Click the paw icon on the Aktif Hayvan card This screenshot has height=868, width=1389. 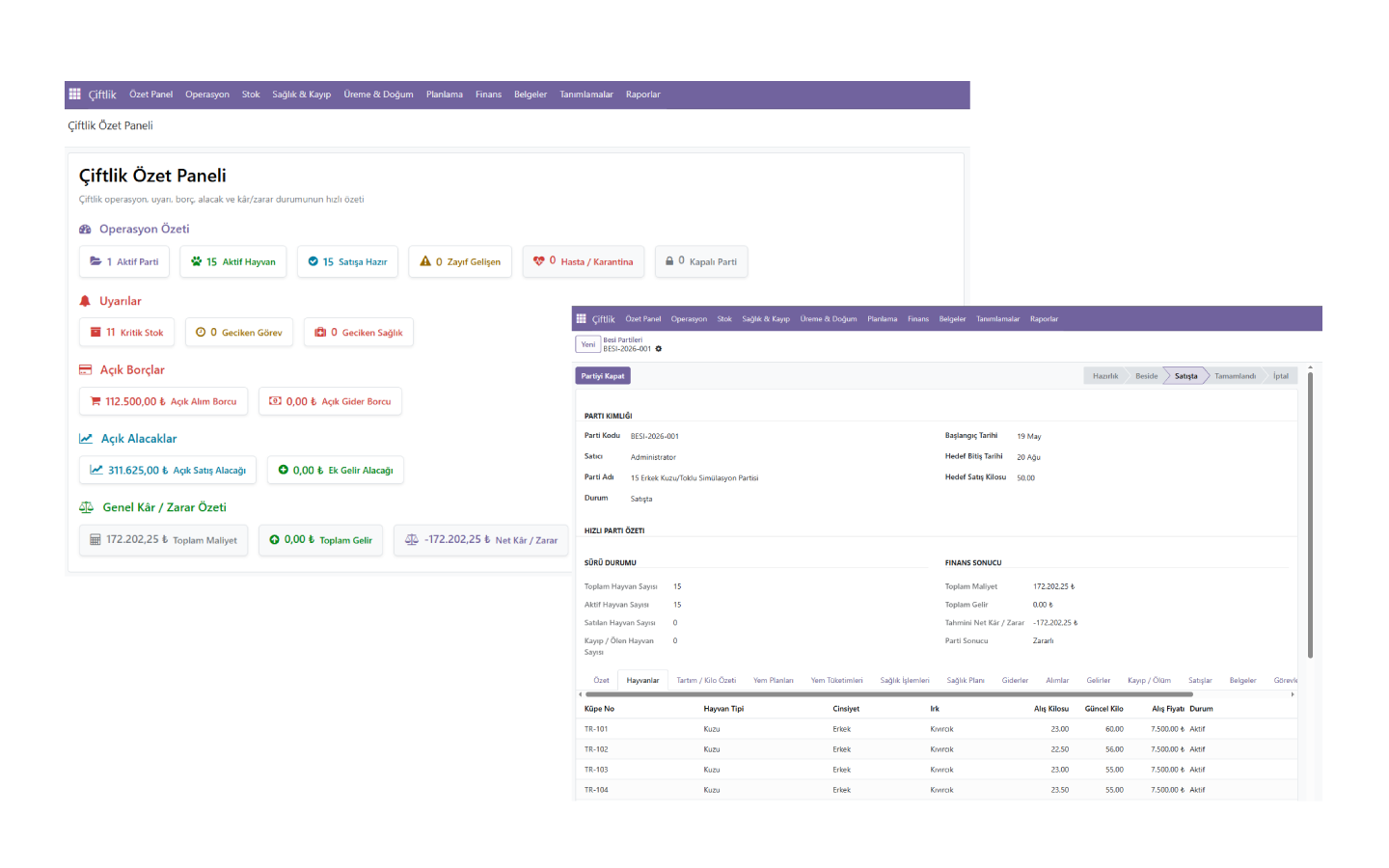pyautogui.click(x=197, y=261)
